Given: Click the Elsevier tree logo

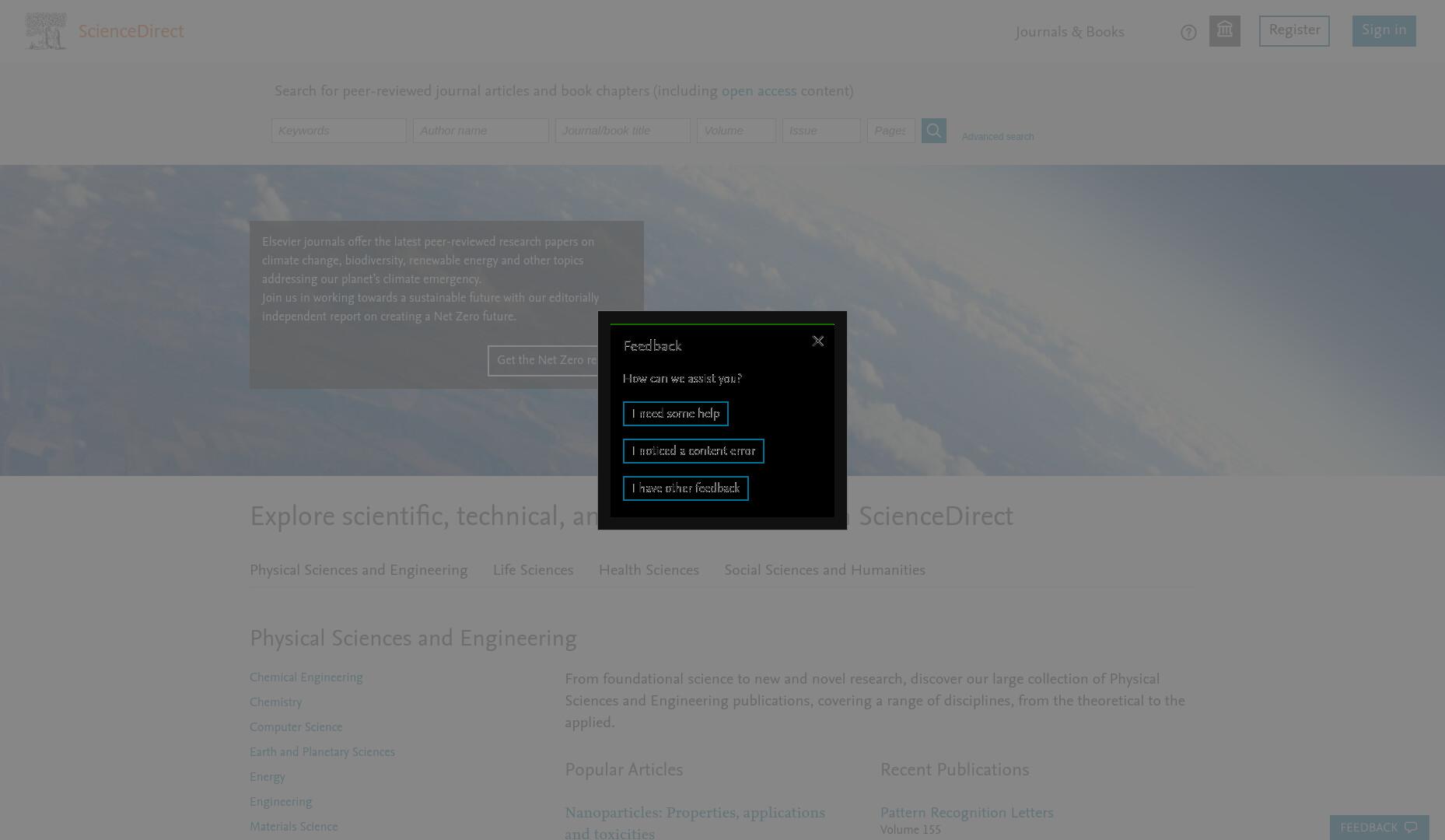Looking at the screenshot, I should coord(46,31).
